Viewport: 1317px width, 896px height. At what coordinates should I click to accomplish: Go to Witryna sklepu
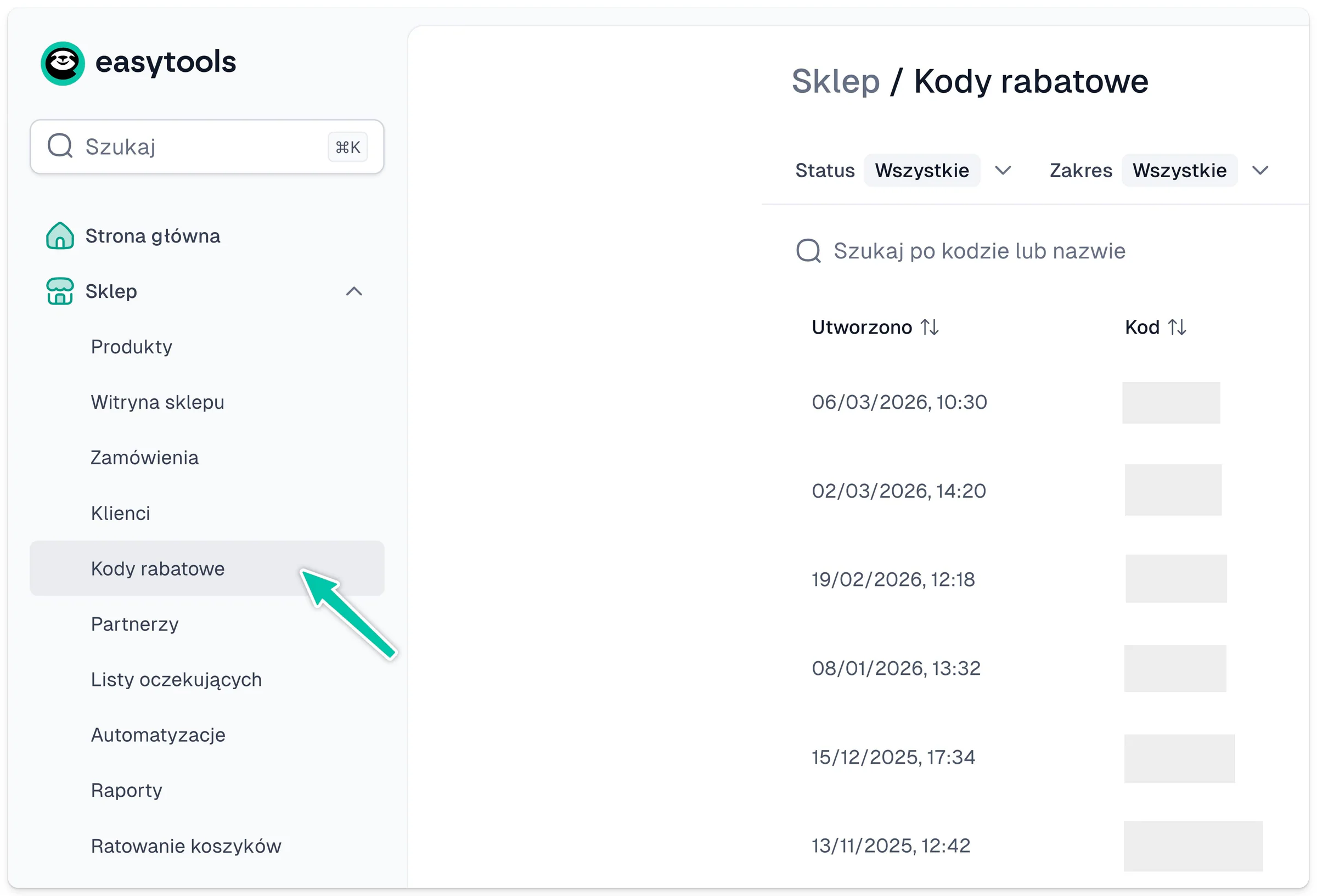(207, 402)
